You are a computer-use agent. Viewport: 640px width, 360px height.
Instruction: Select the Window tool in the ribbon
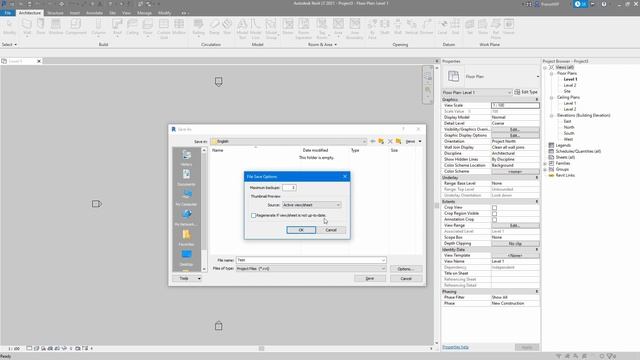click(x=56, y=27)
